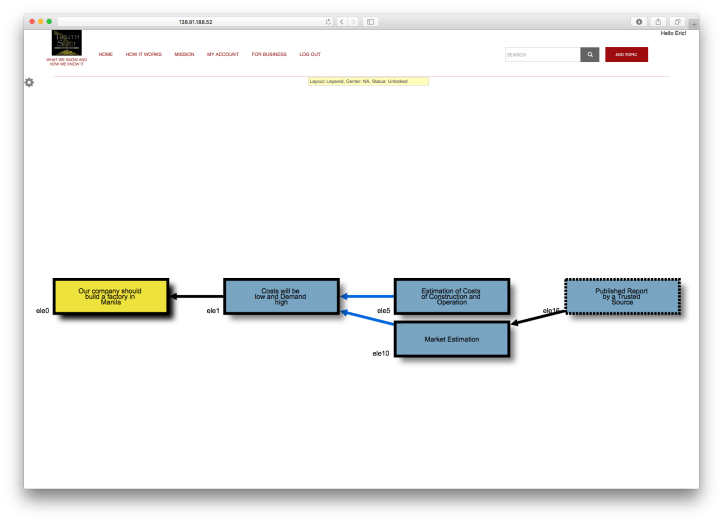The width and height of the screenshot is (723, 523).
Task: Click the site logo image
Action: (x=67, y=43)
